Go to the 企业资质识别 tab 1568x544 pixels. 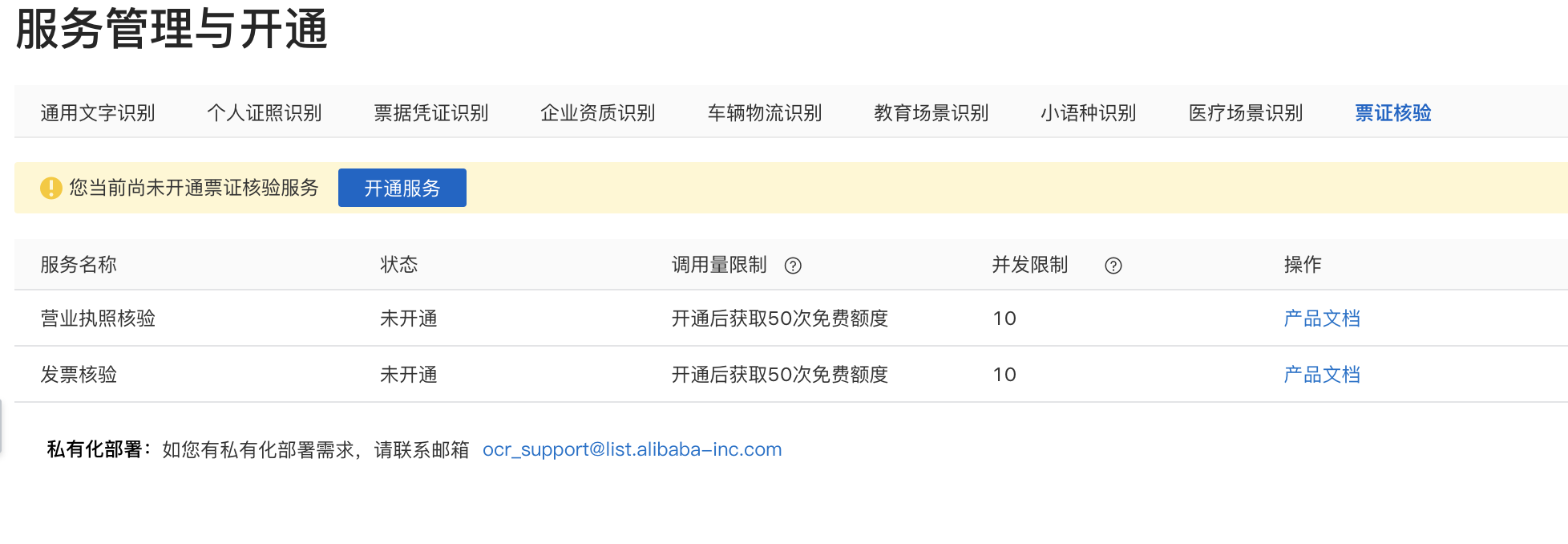coord(598,113)
